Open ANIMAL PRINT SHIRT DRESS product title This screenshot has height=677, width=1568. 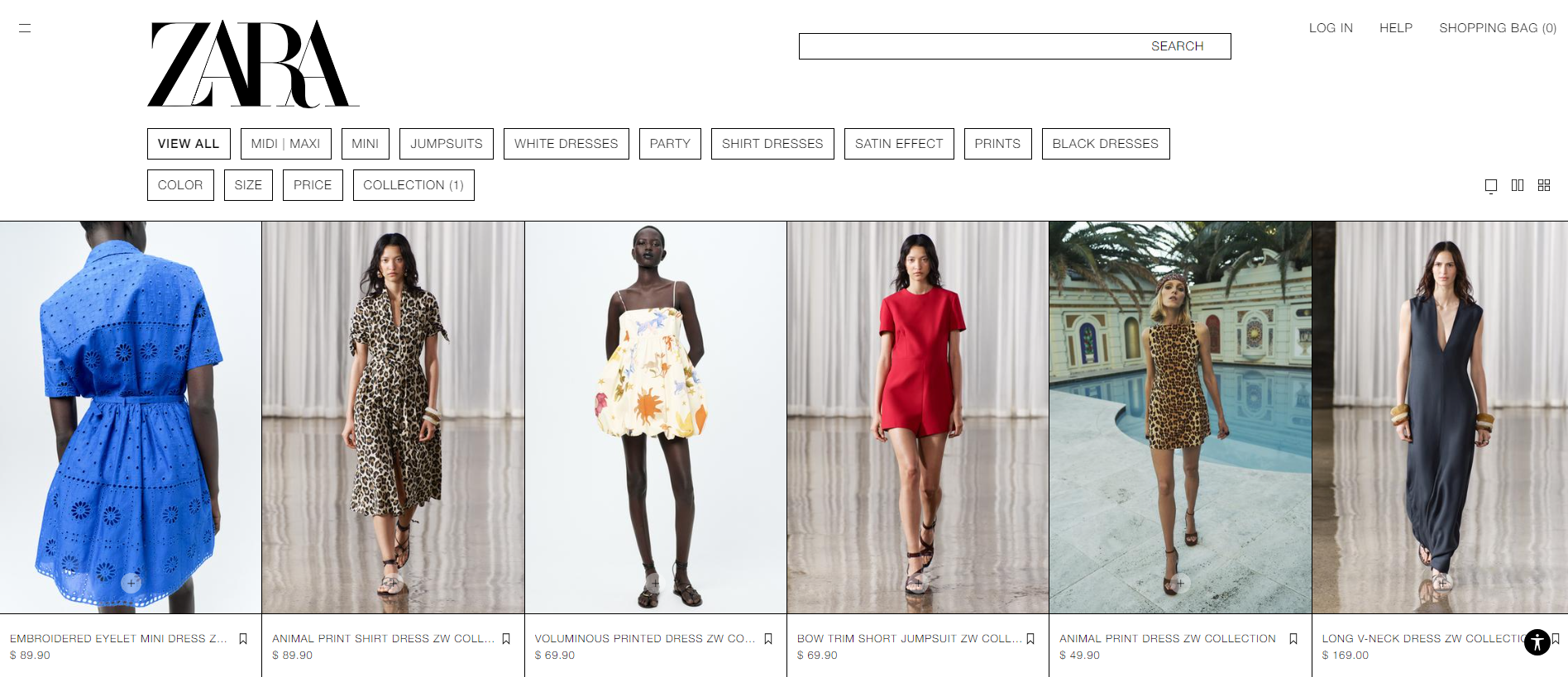[x=383, y=639]
